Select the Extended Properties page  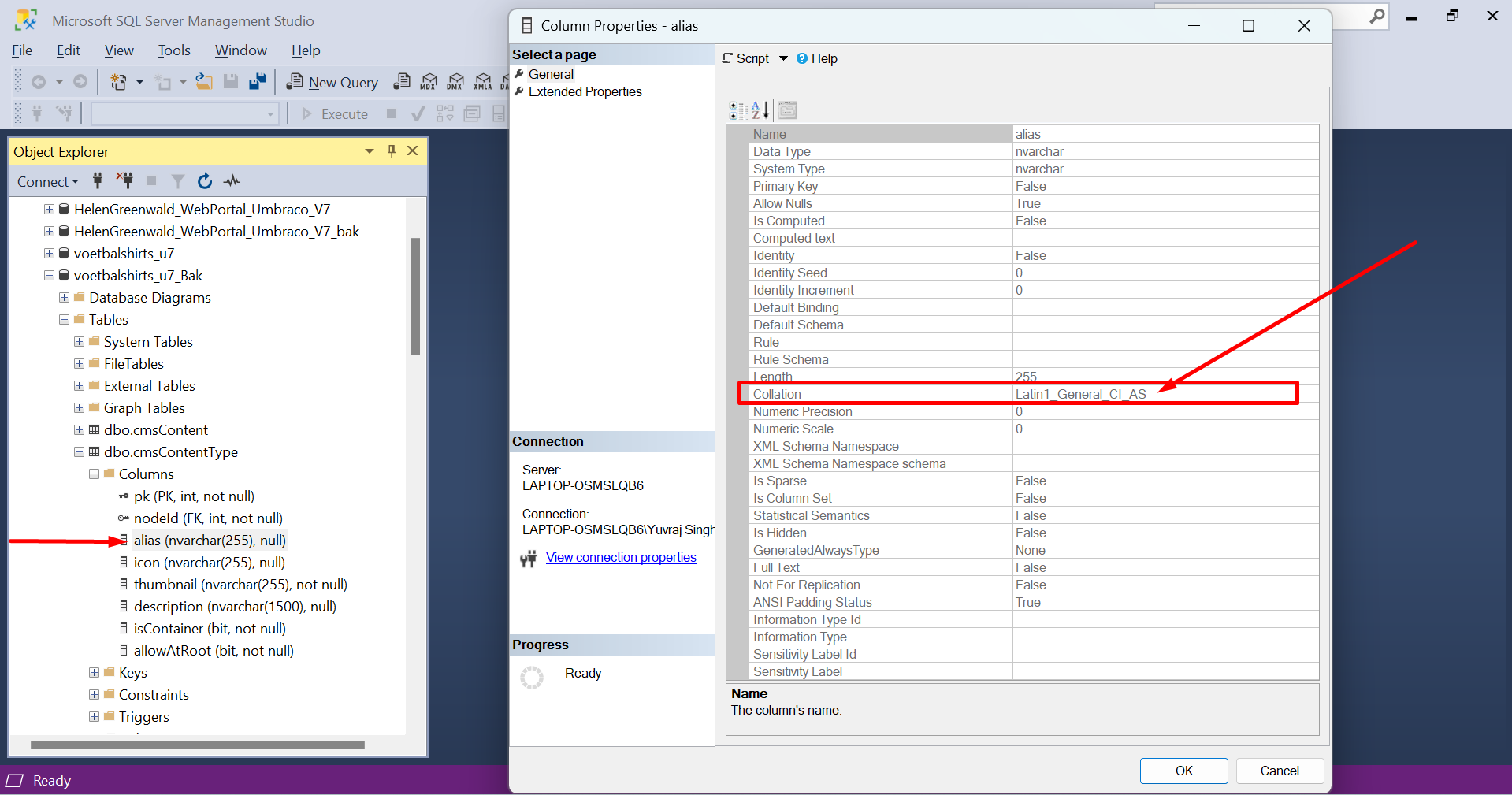click(x=585, y=91)
